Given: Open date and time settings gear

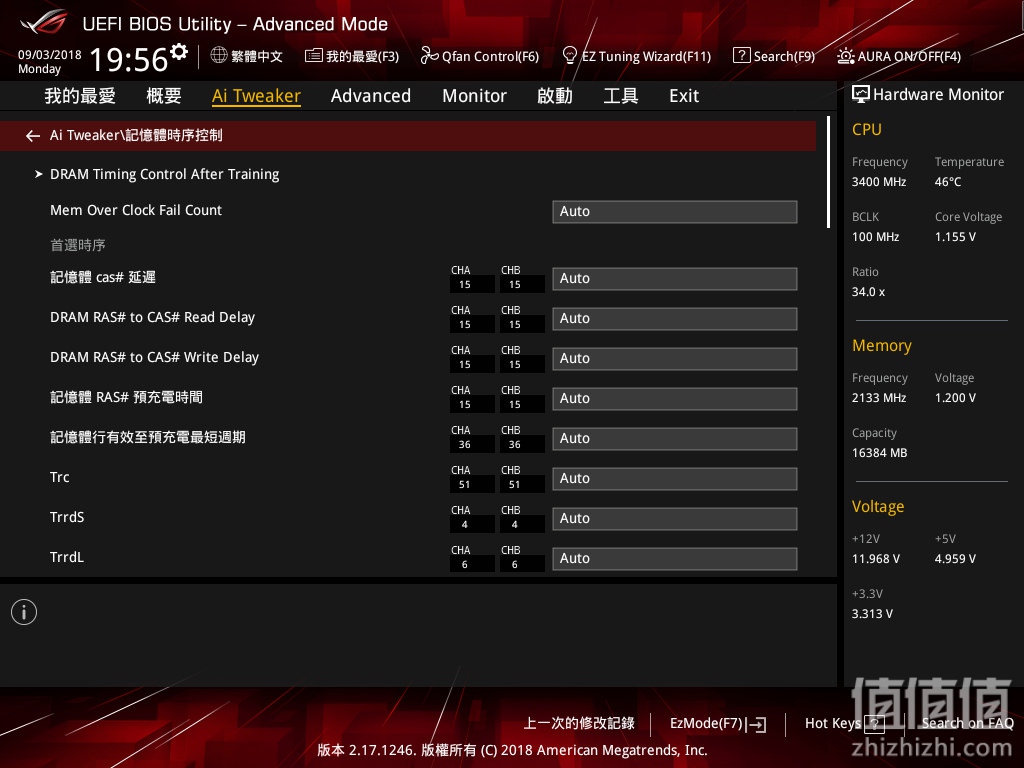Looking at the screenshot, I should coord(179,52).
